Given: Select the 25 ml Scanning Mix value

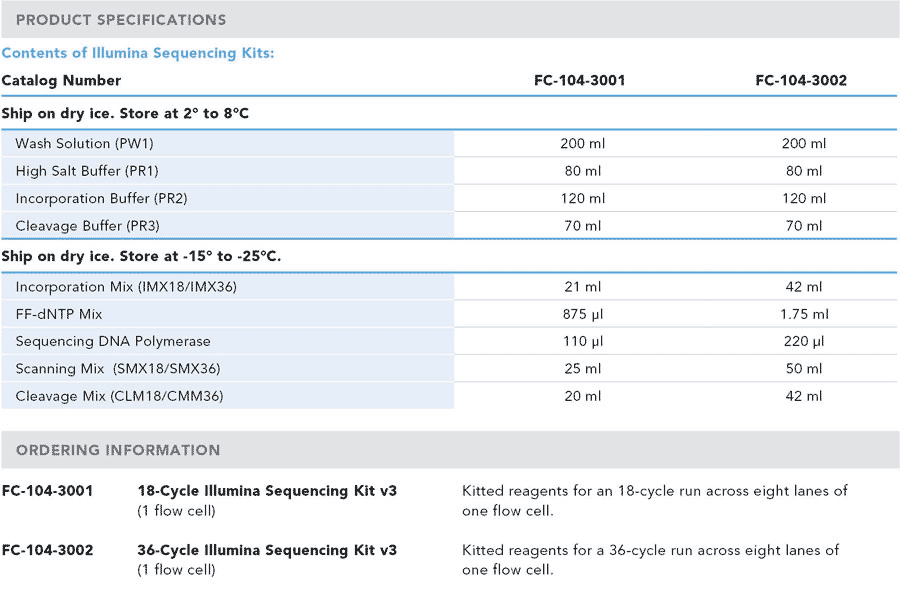Looking at the screenshot, I should pyautogui.click(x=583, y=369).
